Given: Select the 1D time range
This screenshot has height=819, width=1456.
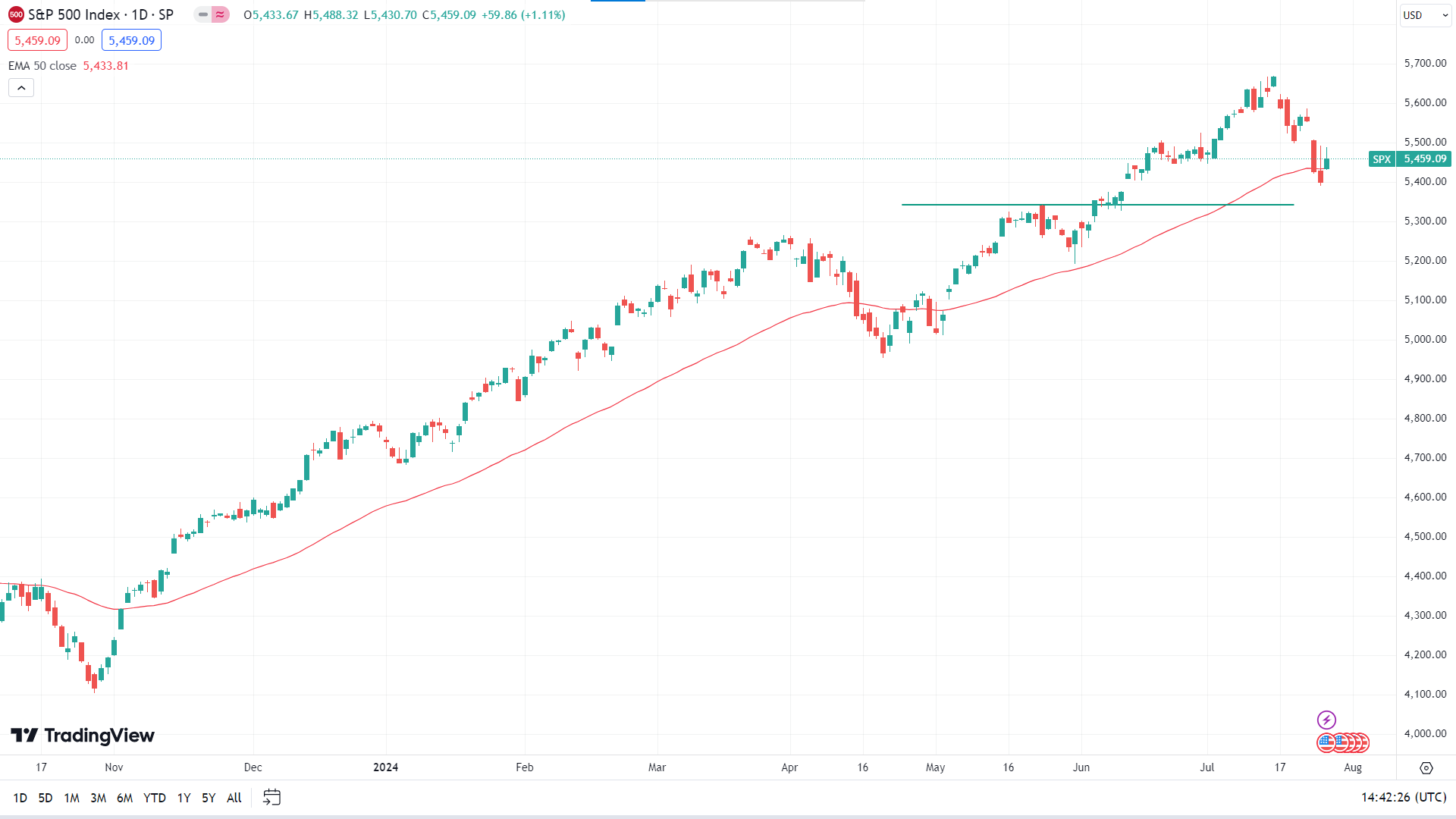Looking at the screenshot, I should (20, 797).
